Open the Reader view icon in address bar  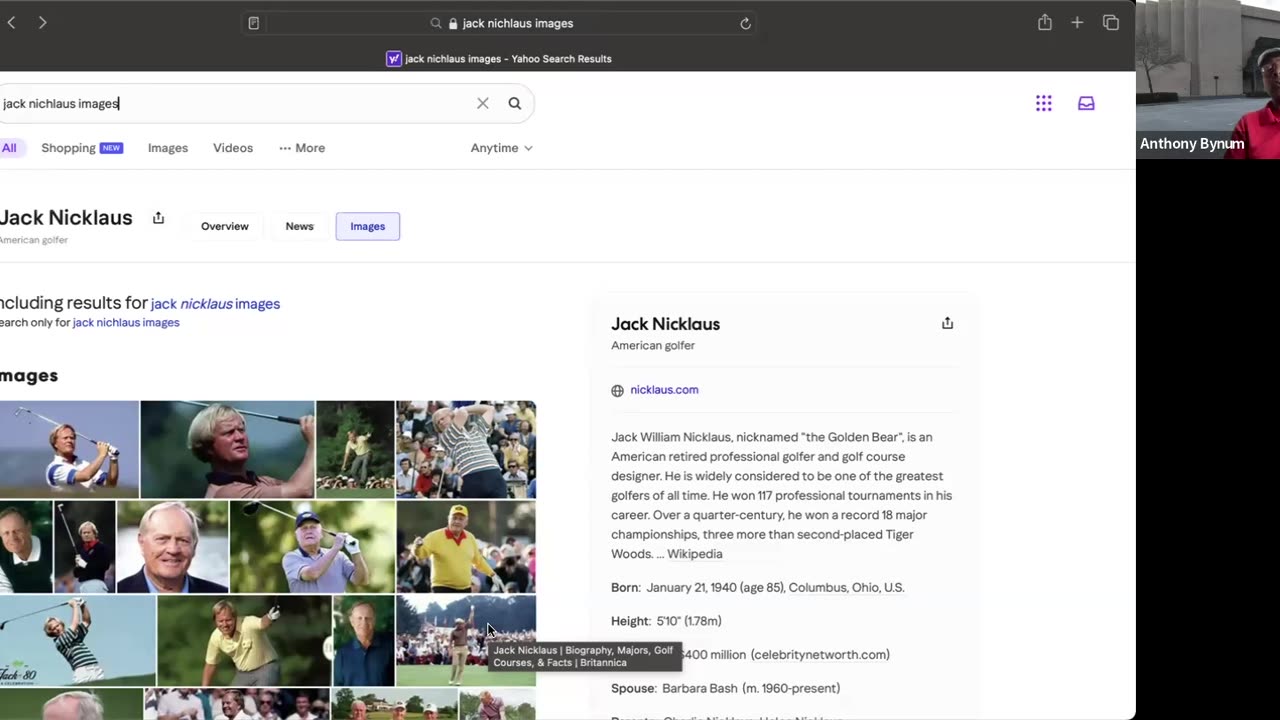pos(254,23)
